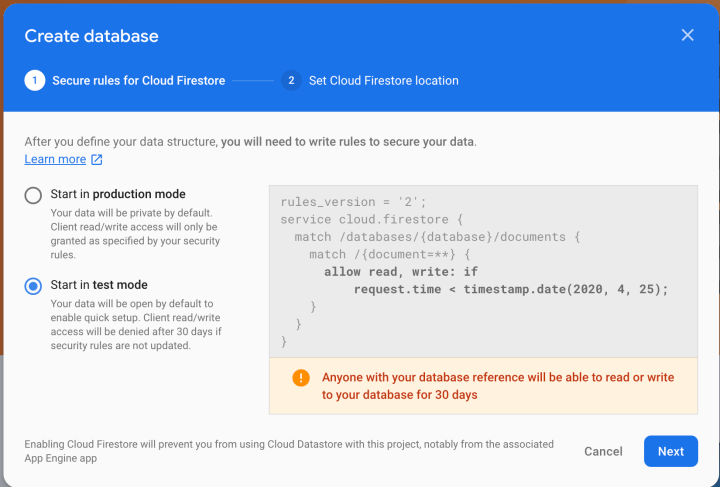Open the Learn more link

coord(55,159)
